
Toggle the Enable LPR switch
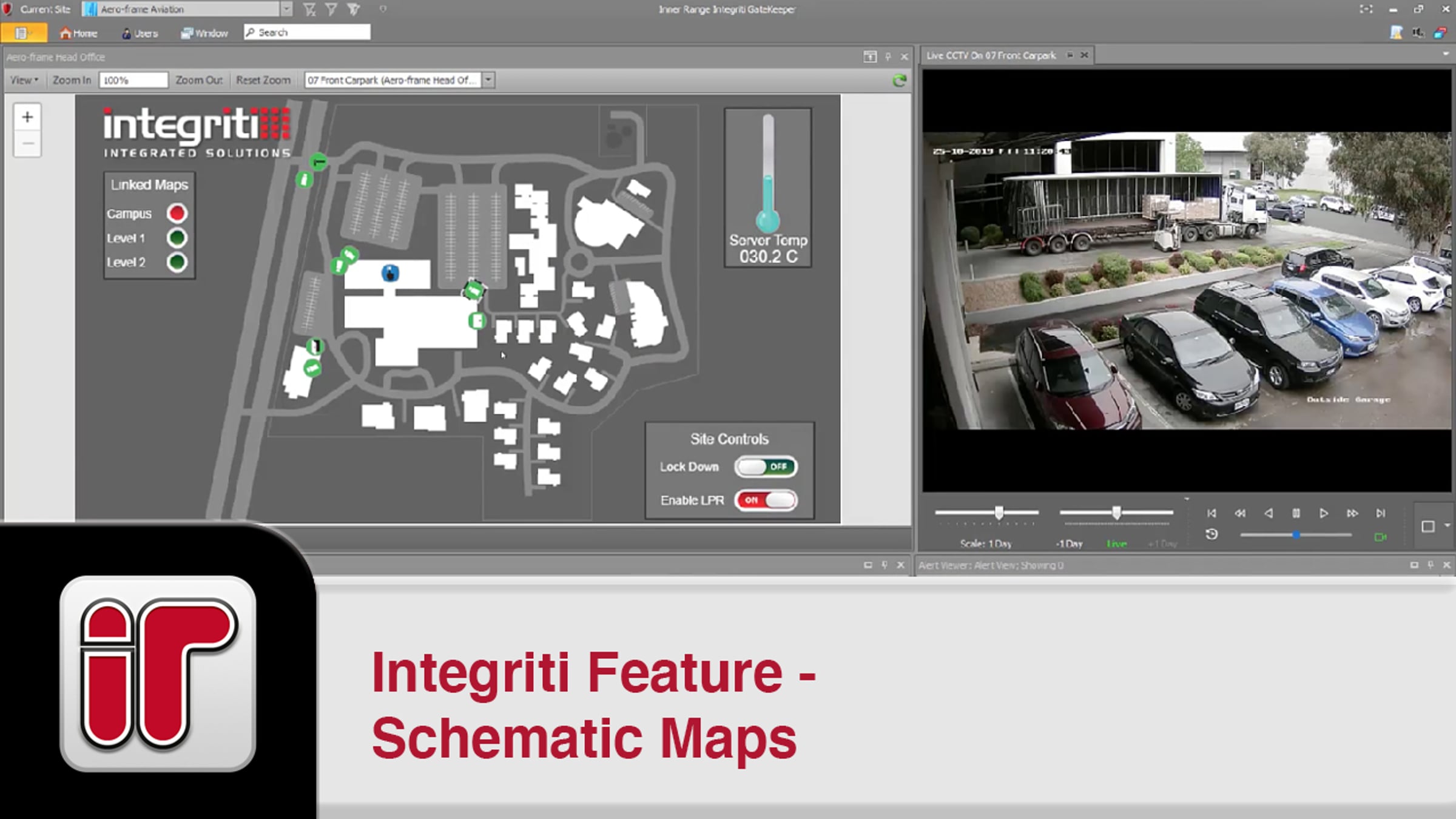tap(766, 500)
